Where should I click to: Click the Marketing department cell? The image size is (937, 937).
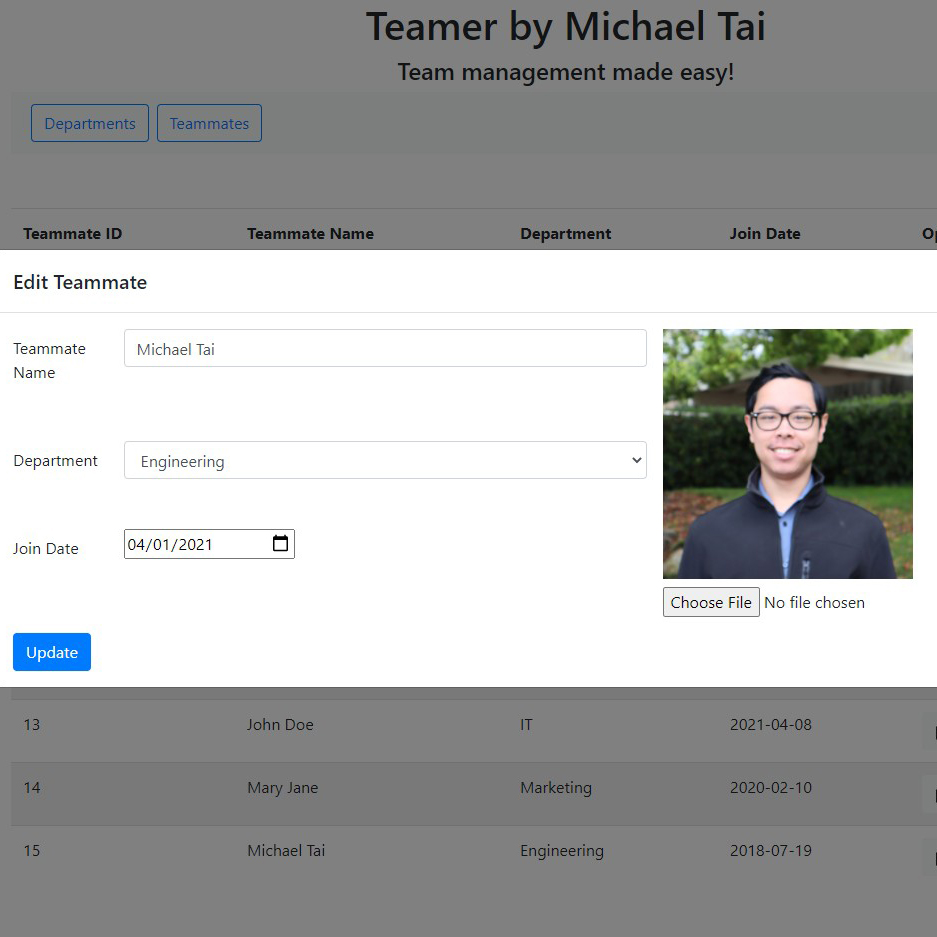point(556,788)
